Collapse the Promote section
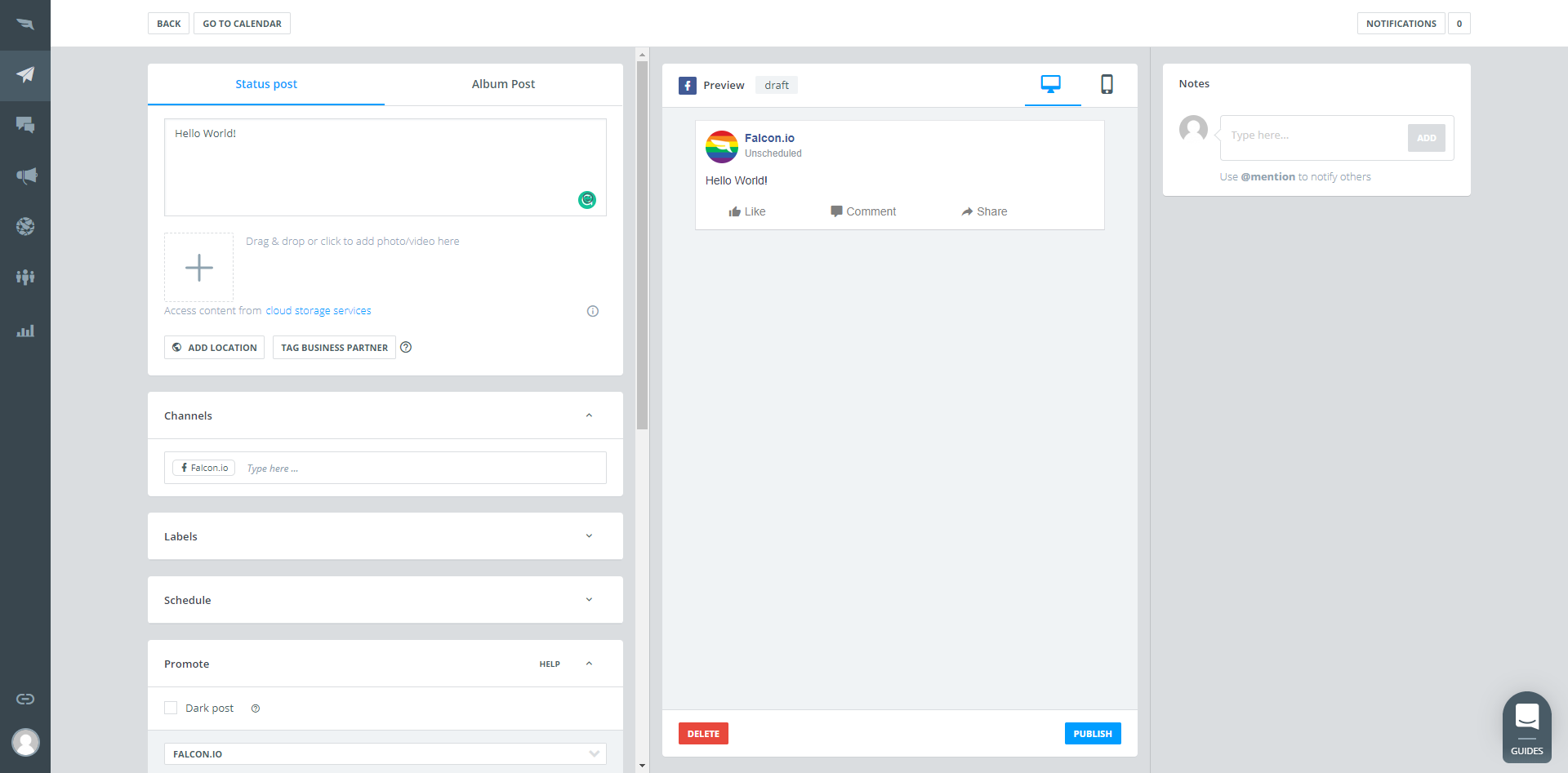The height and width of the screenshot is (773, 1568). (x=589, y=664)
